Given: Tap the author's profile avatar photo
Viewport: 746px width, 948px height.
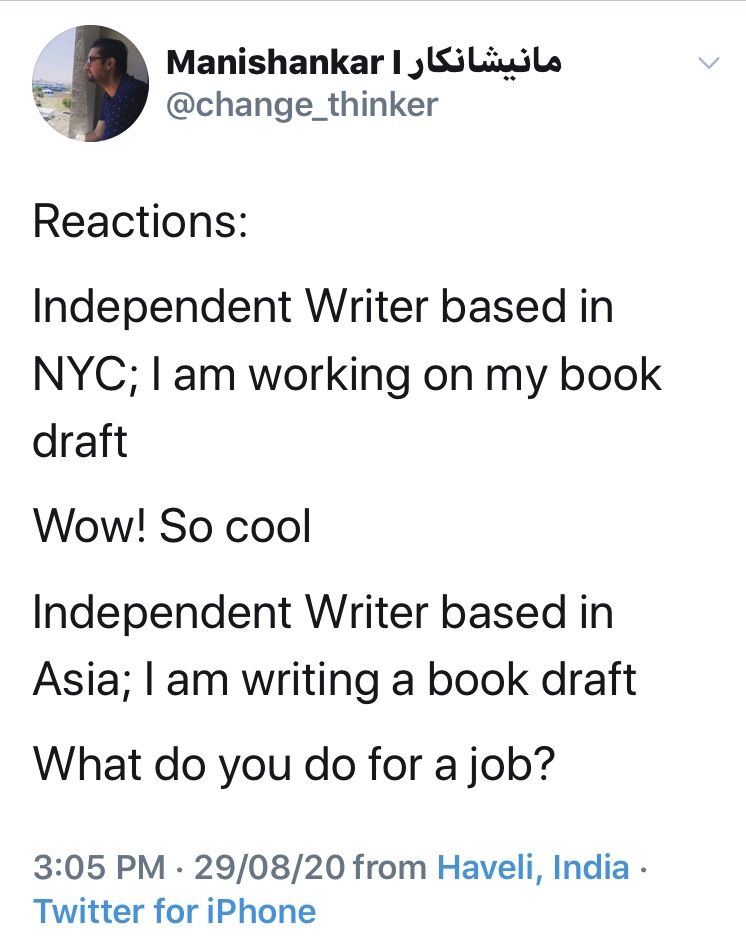Looking at the screenshot, I should click(91, 83).
